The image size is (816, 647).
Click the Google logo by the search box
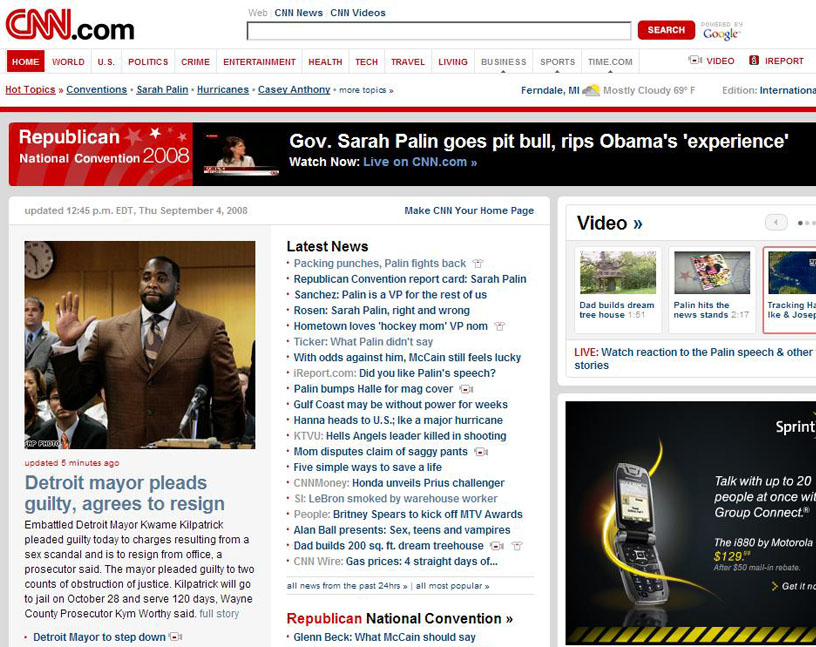pyautogui.click(x=721, y=32)
